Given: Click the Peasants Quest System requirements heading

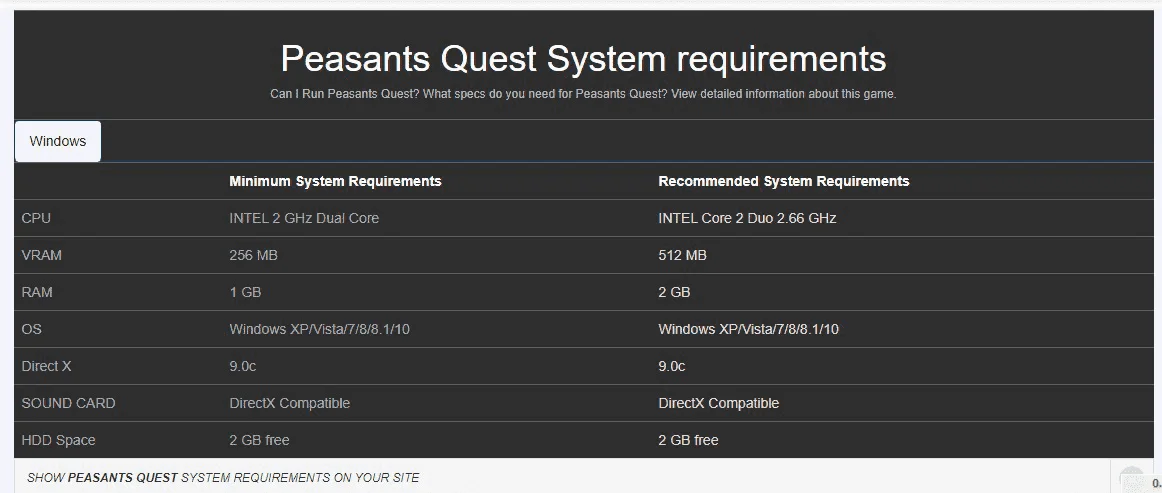Looking at the screenshot, I should point(583,58).
